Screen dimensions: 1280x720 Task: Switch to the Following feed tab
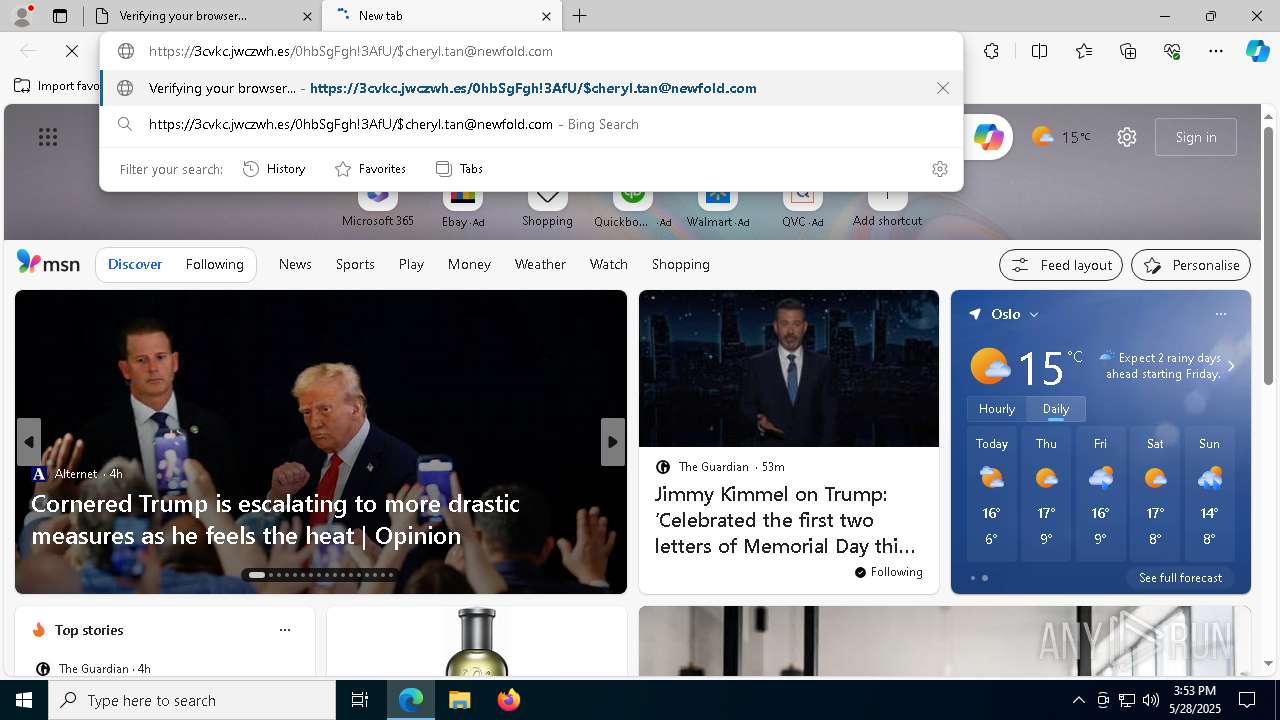coord(215,264)
